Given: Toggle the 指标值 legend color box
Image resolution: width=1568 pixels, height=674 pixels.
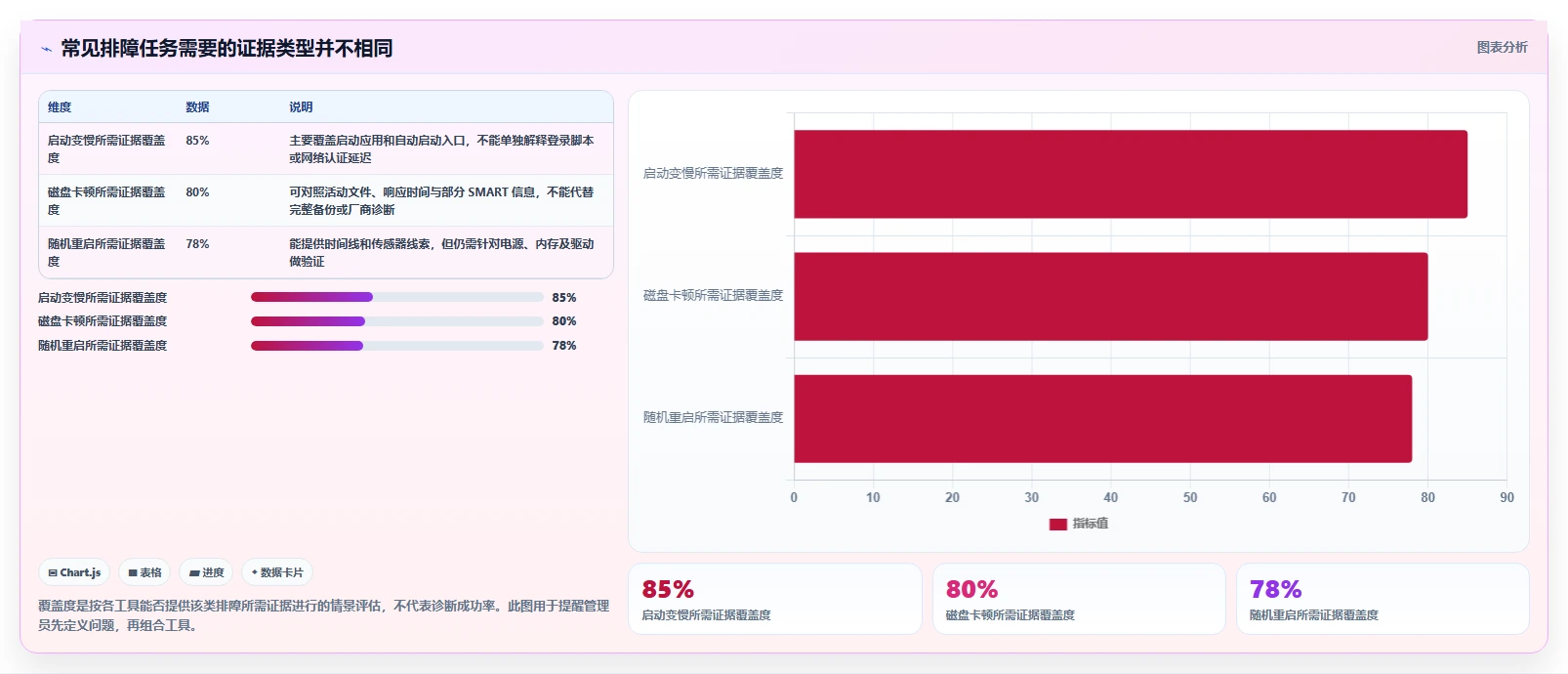Looking at the screenshot, I should (x=1057, y=524).
